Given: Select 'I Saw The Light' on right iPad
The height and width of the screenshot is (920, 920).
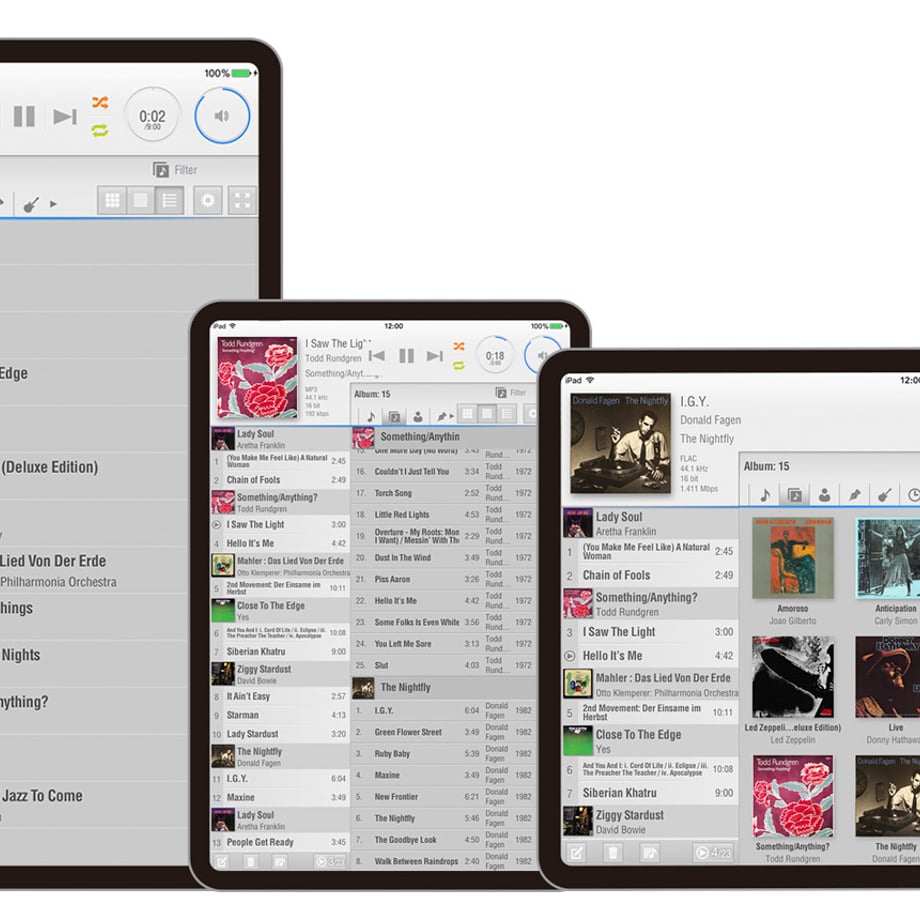Looking at the screenshot, I should coord(651,632).
